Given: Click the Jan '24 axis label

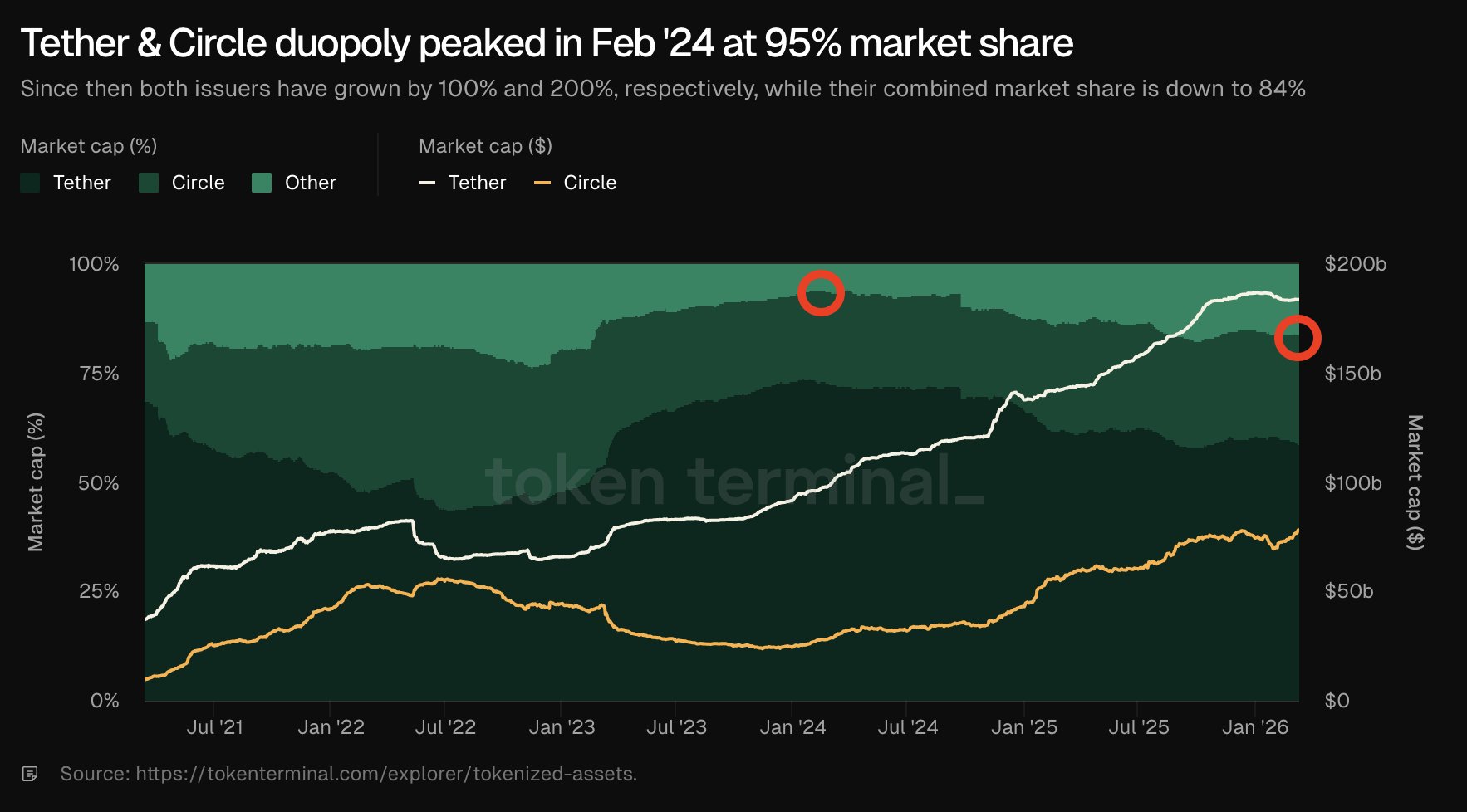Looking at the screenshot, I should 792,727.
